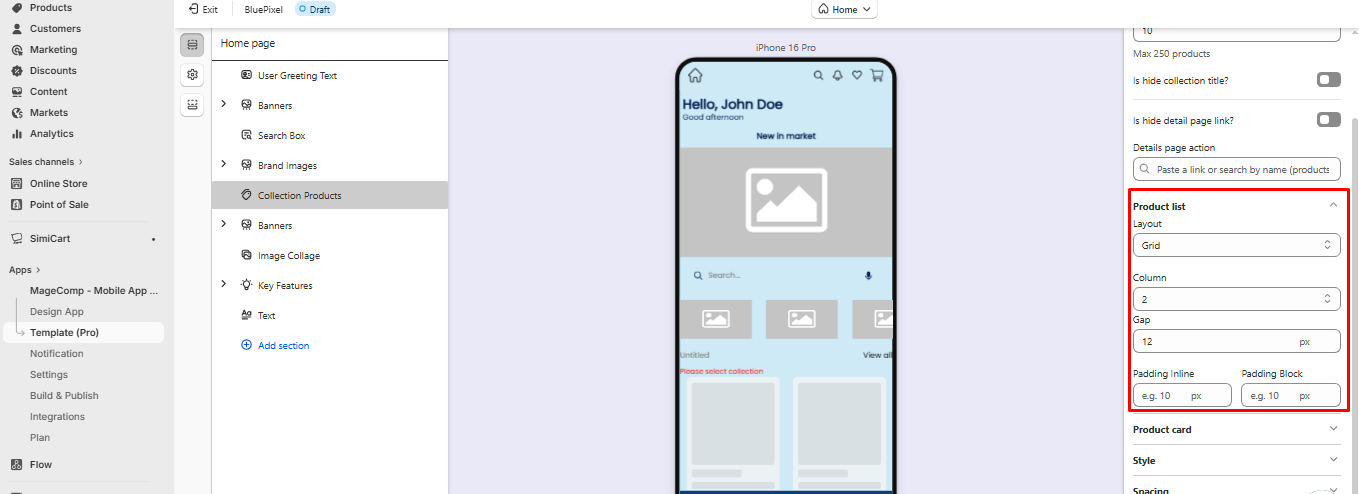Click the shopping cart icon in phone preview
The width and height of the screenshot is (1359, 494).
coord(877,75)
